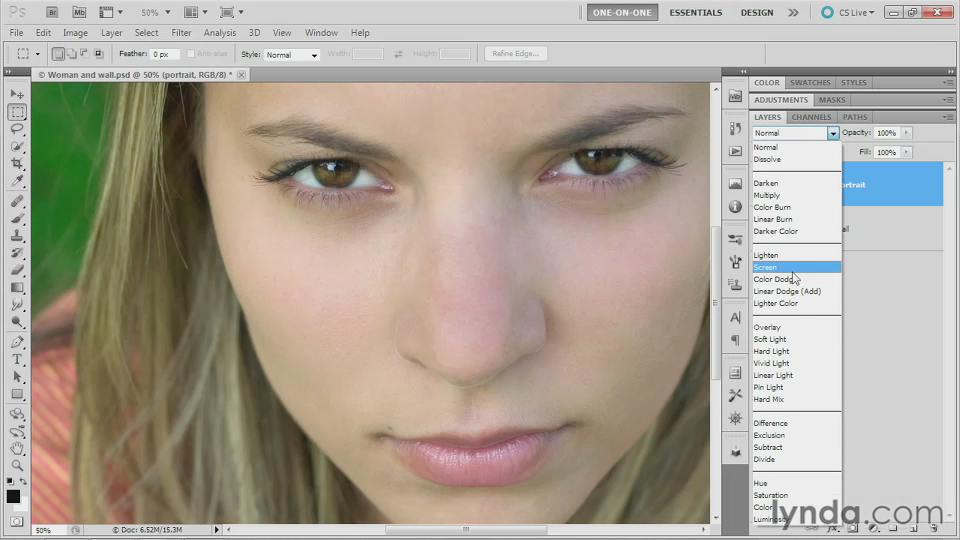Close the Woman and wall.psd document tab
The image size is (960, 540).
pyautogui.click(x=241, y=75)
